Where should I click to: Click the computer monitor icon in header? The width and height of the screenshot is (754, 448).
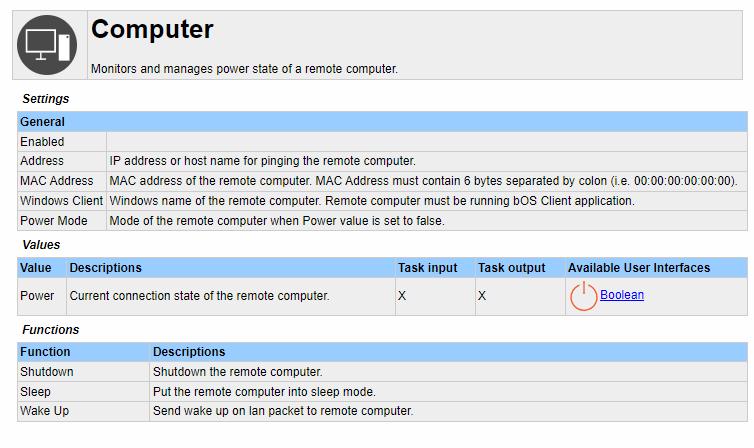coord(48,45)
